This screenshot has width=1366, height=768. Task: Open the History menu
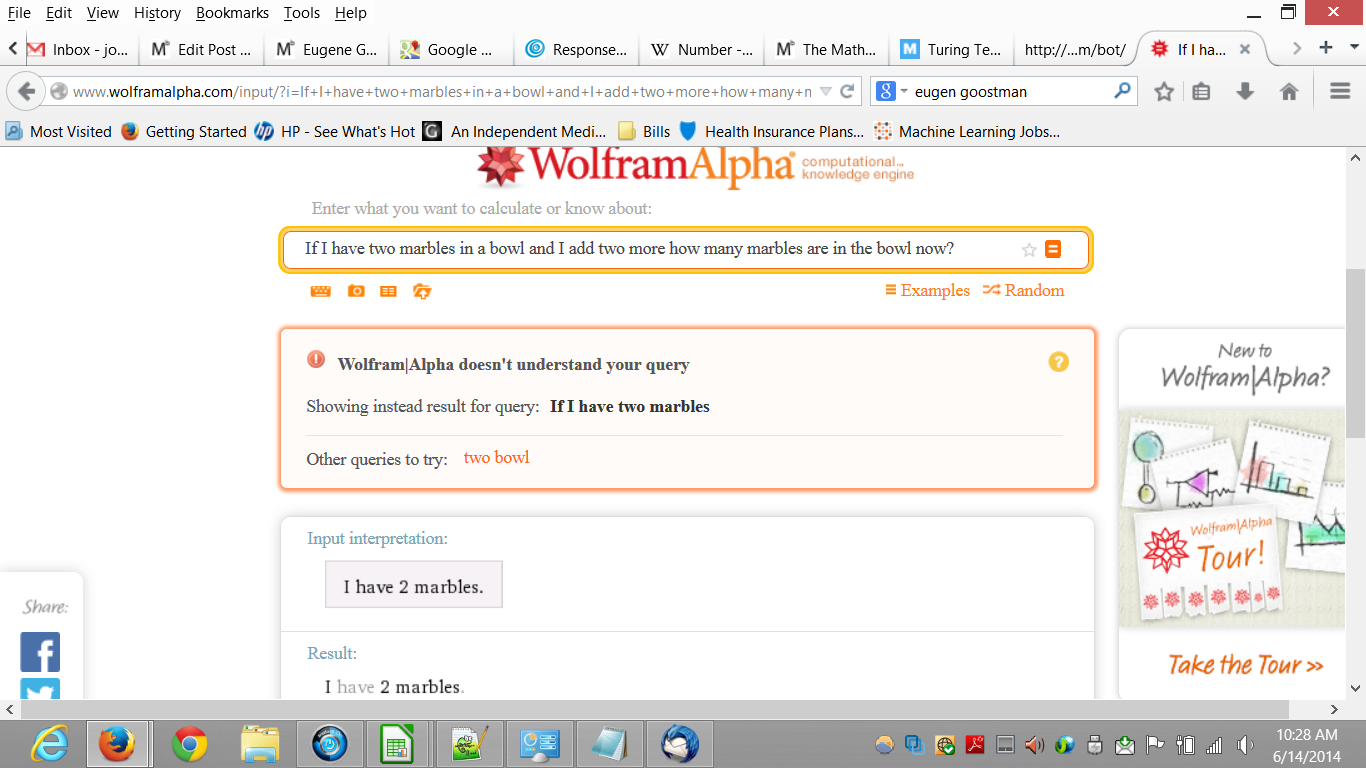[x=157, y=13]
